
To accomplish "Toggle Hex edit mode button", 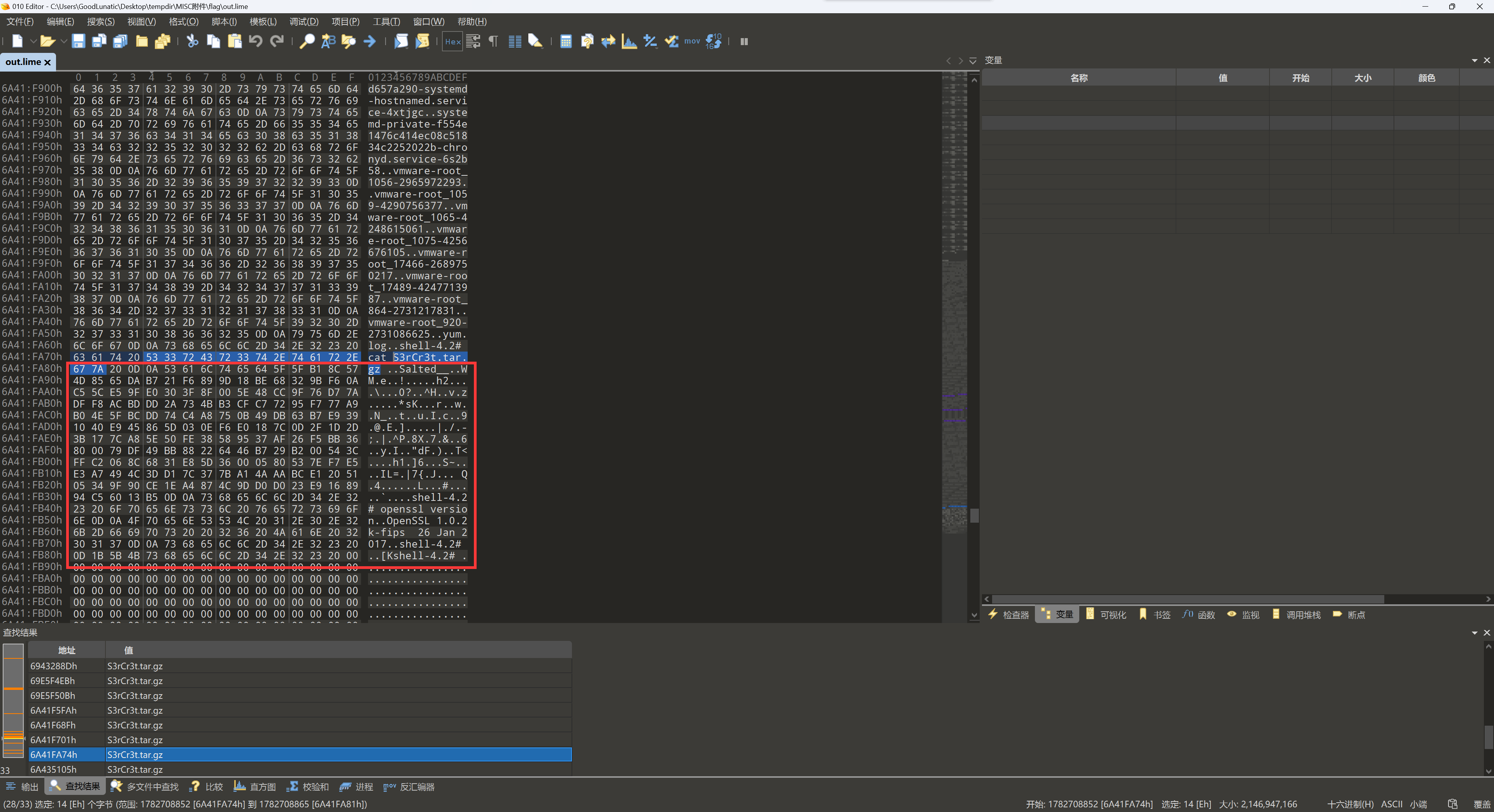I will click(453, 41).
